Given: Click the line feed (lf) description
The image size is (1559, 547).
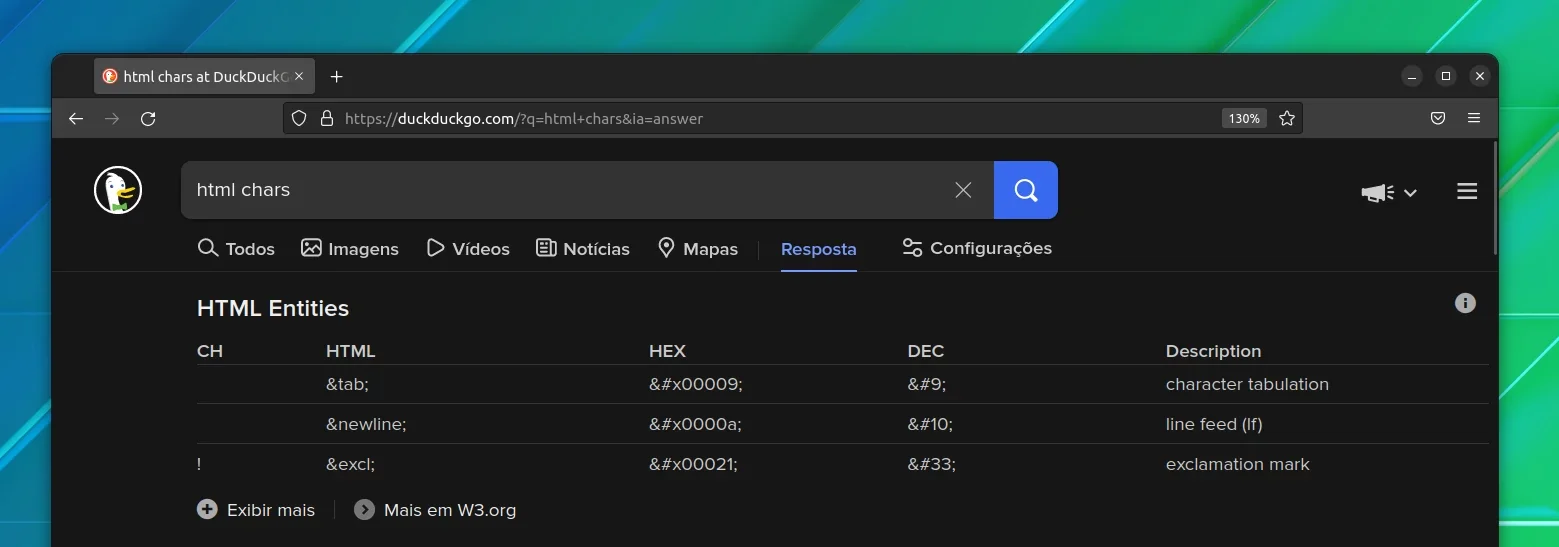Looking at the screenshot, I should [x=1214, y=424].
